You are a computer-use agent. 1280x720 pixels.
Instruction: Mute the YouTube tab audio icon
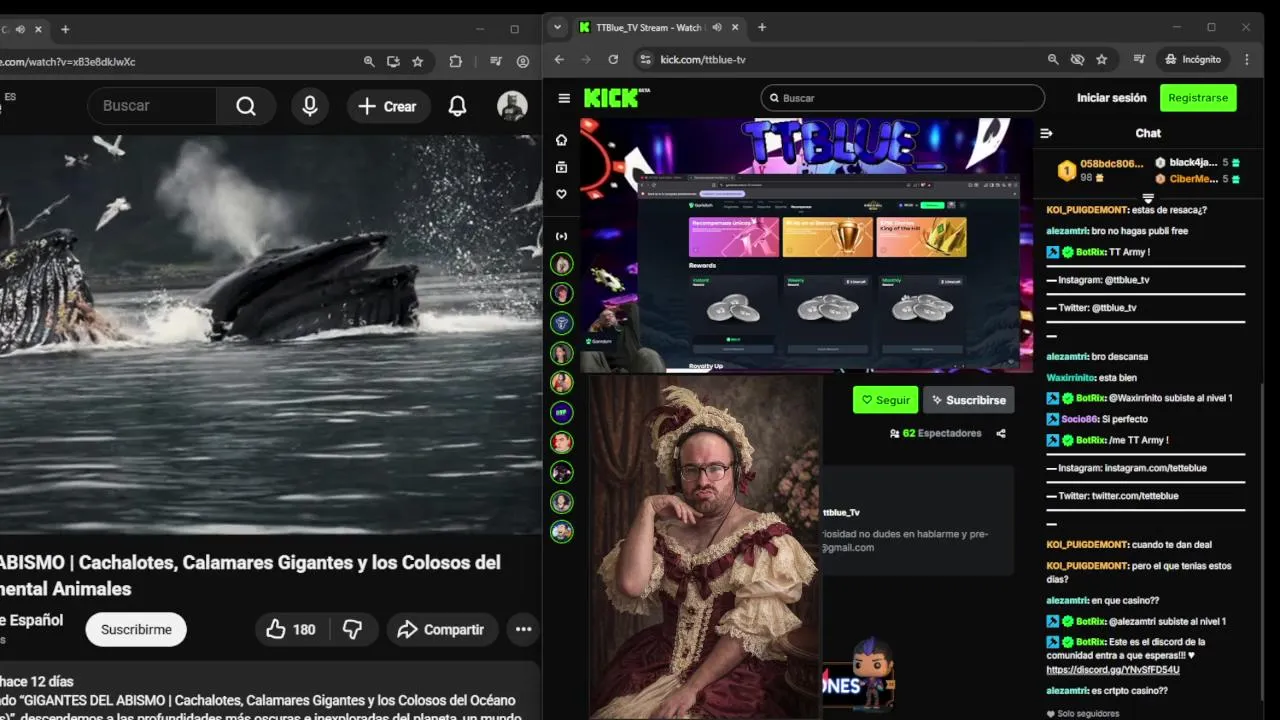(x=20, y=29)
